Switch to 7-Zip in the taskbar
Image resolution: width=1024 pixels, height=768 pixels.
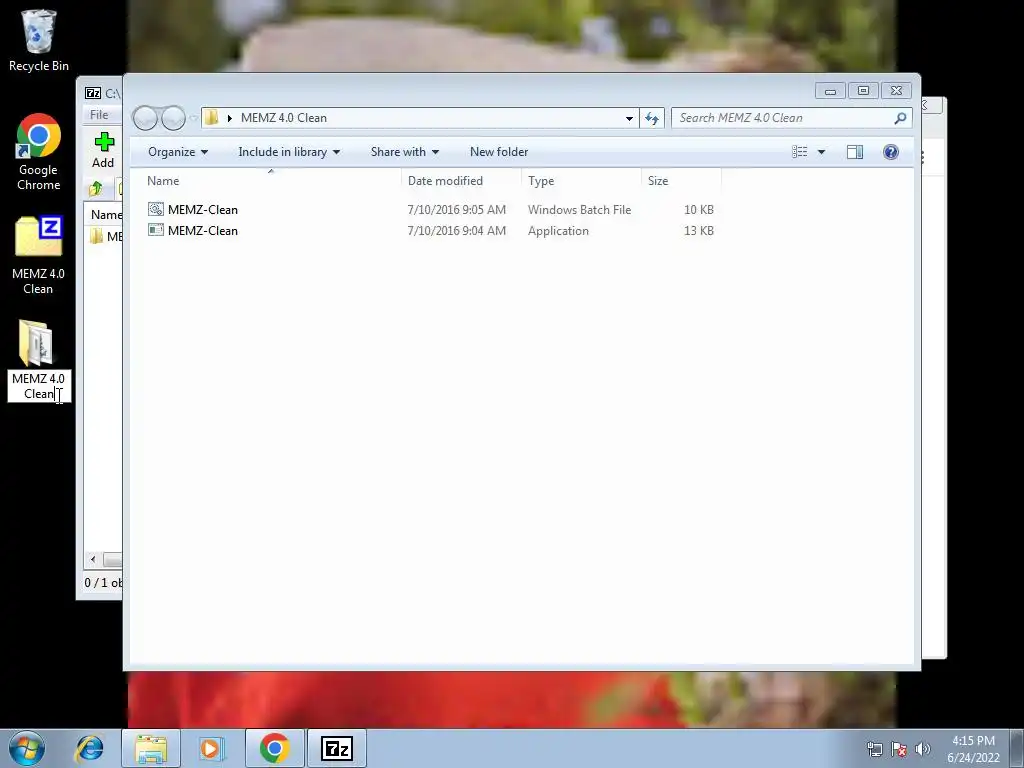click(x=337, y=748)
